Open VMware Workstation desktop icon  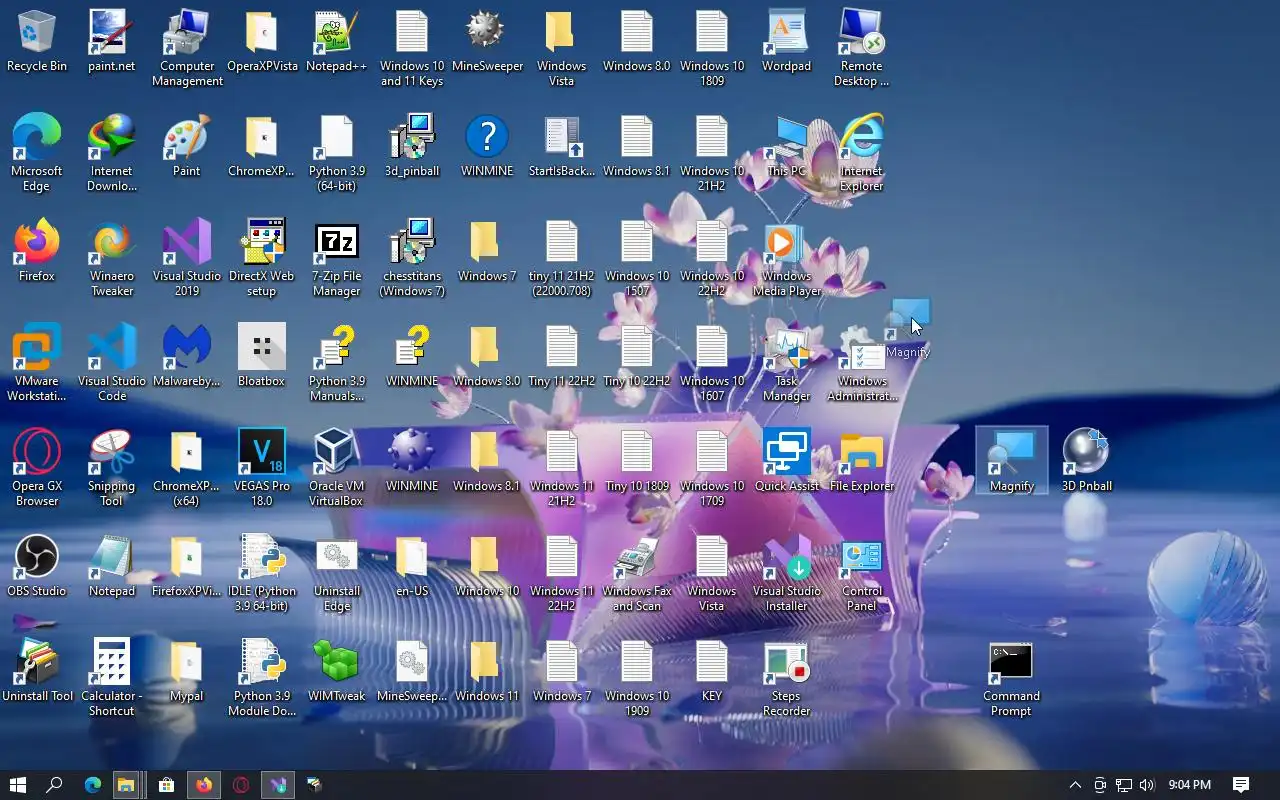[x=37, y=363]
